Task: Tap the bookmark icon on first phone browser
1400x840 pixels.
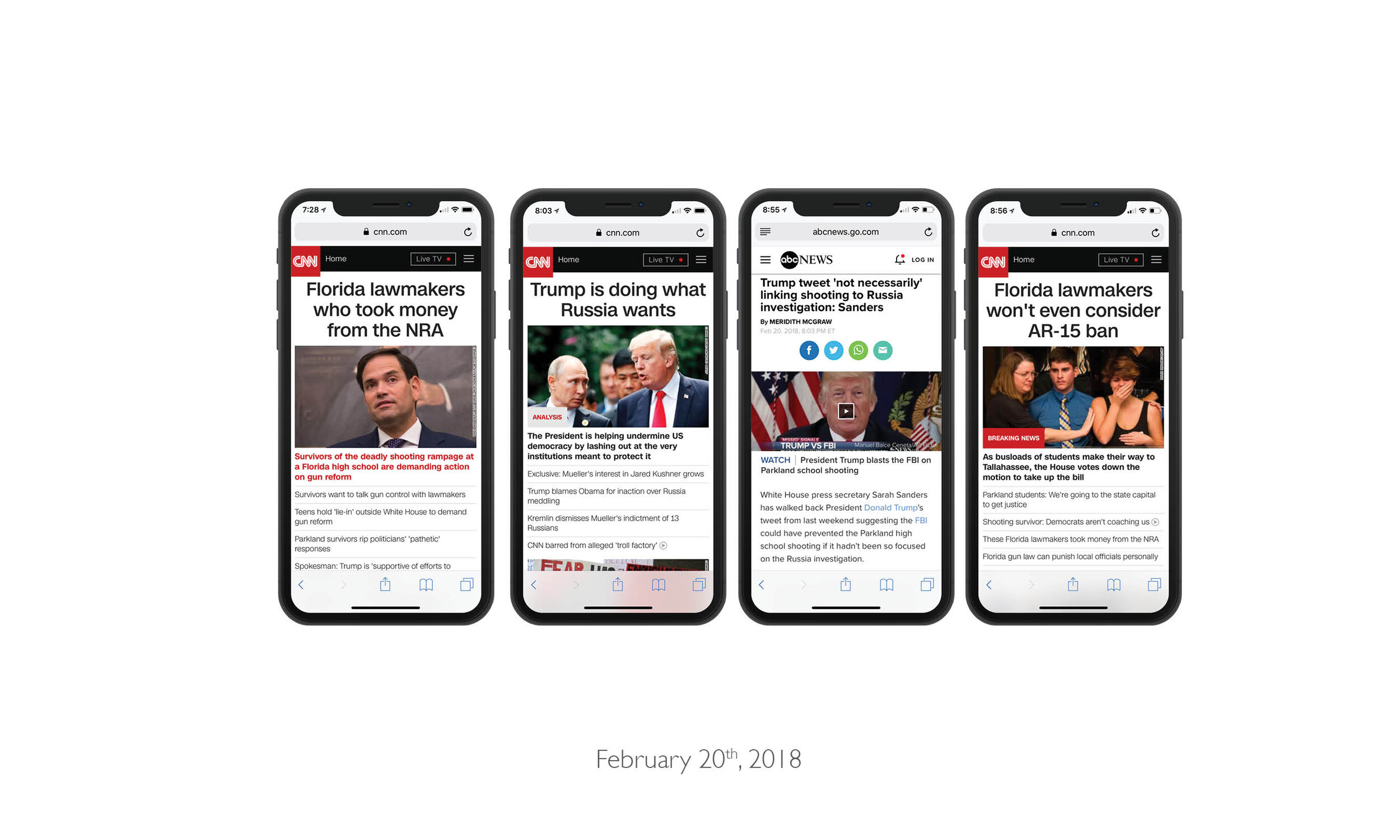Action: click(x=423, y=585)
